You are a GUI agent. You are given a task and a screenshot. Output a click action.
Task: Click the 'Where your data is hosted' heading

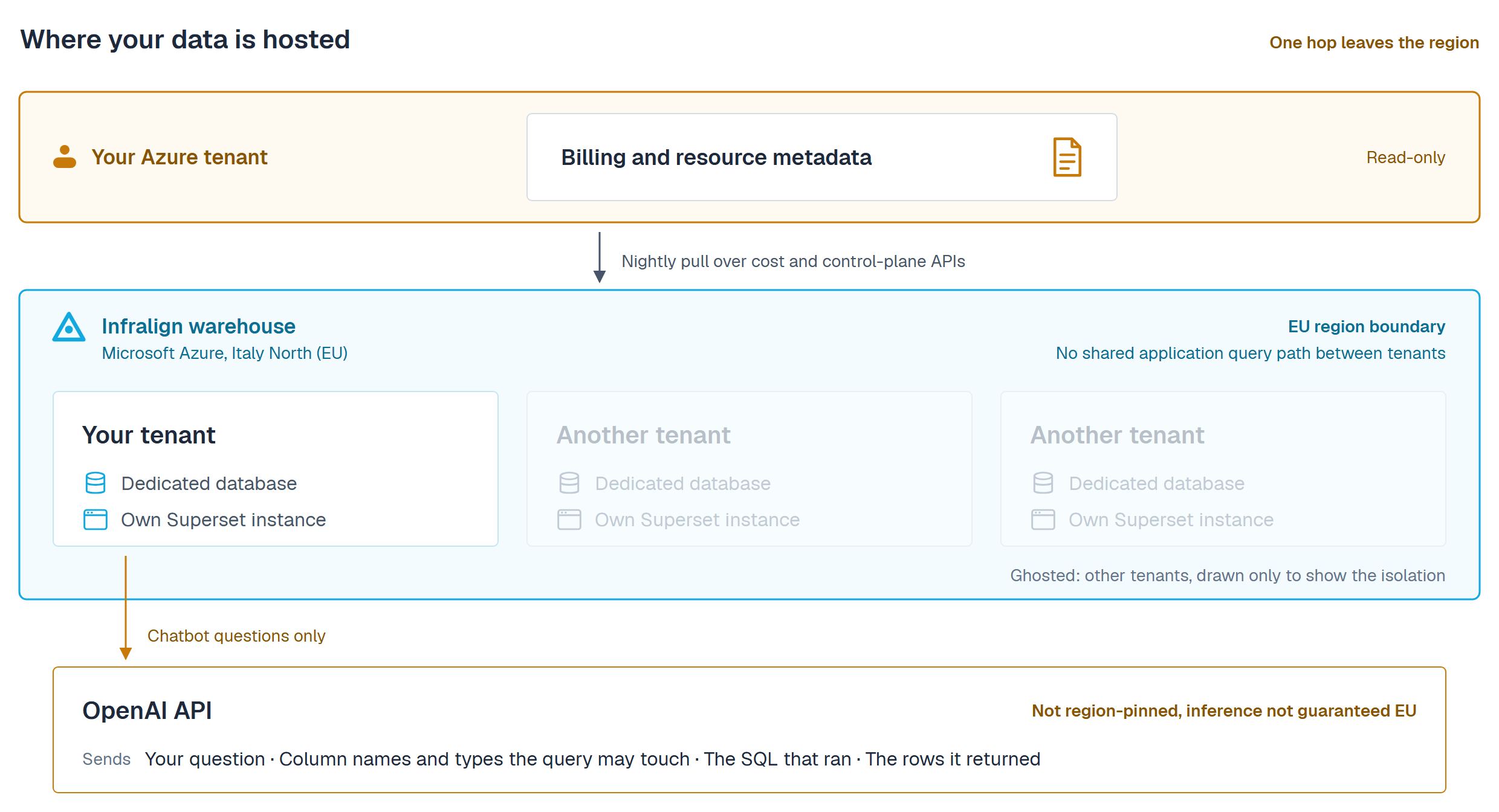pos(186,40)
